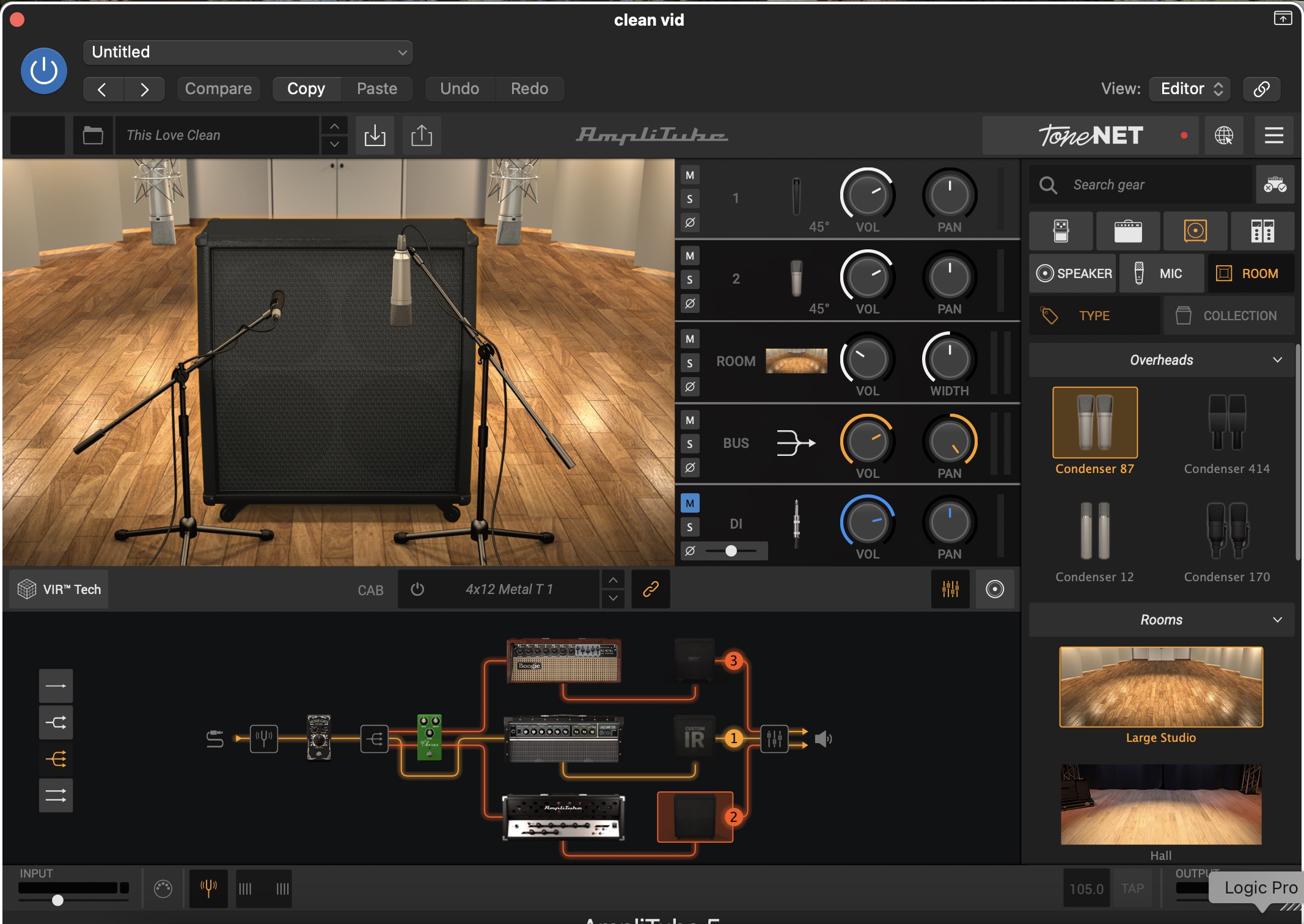Click the link icon beside View selector

[x=1261, y=89]
